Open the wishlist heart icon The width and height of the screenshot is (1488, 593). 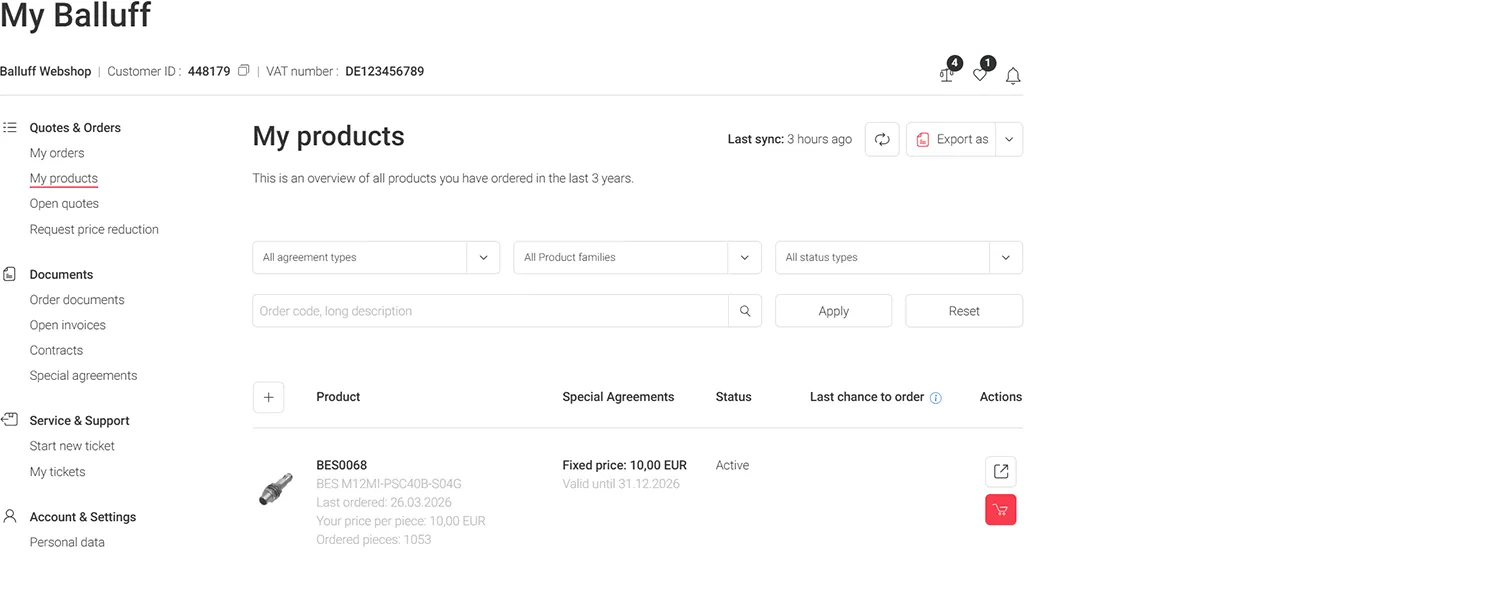(980, 75)
